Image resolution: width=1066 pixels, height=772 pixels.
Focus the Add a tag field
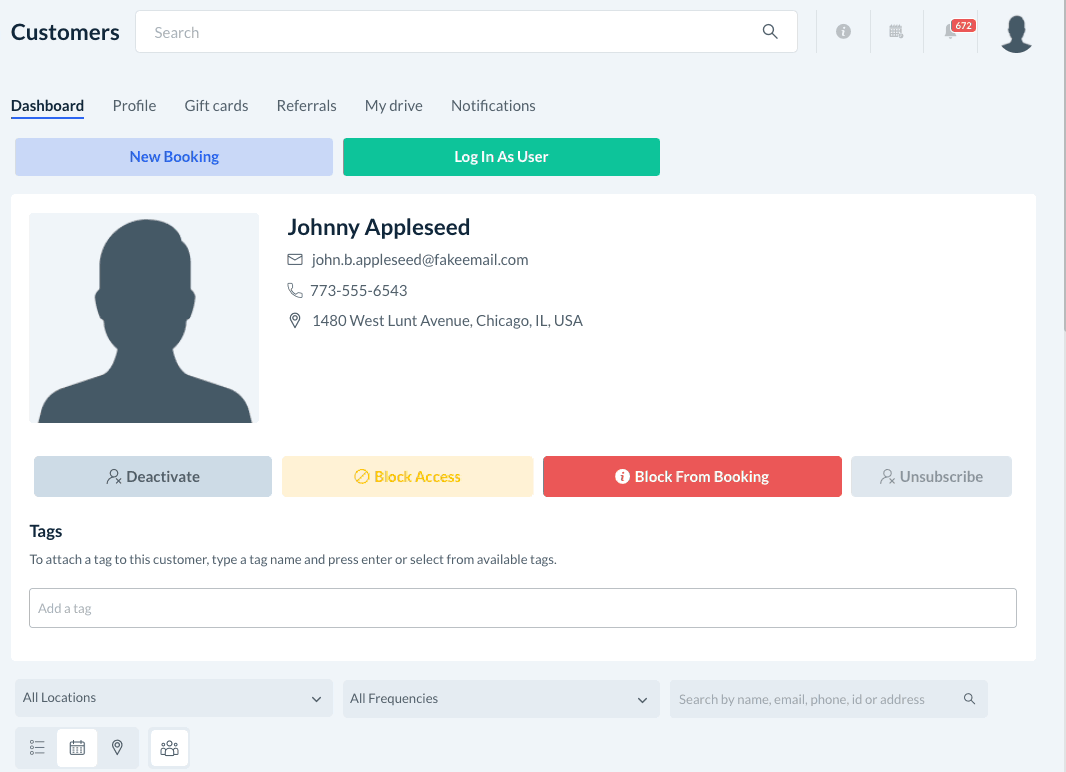[523, 608]
